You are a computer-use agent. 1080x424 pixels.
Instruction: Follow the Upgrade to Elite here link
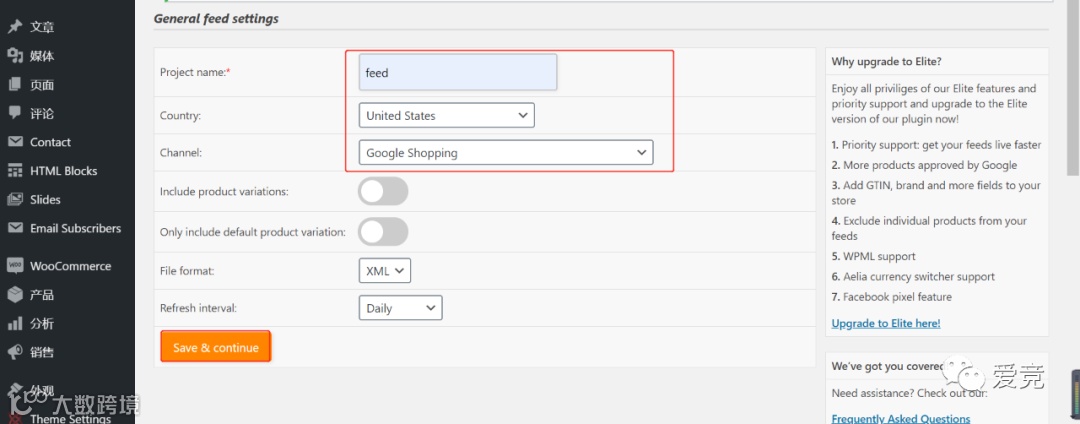(885, 323)
